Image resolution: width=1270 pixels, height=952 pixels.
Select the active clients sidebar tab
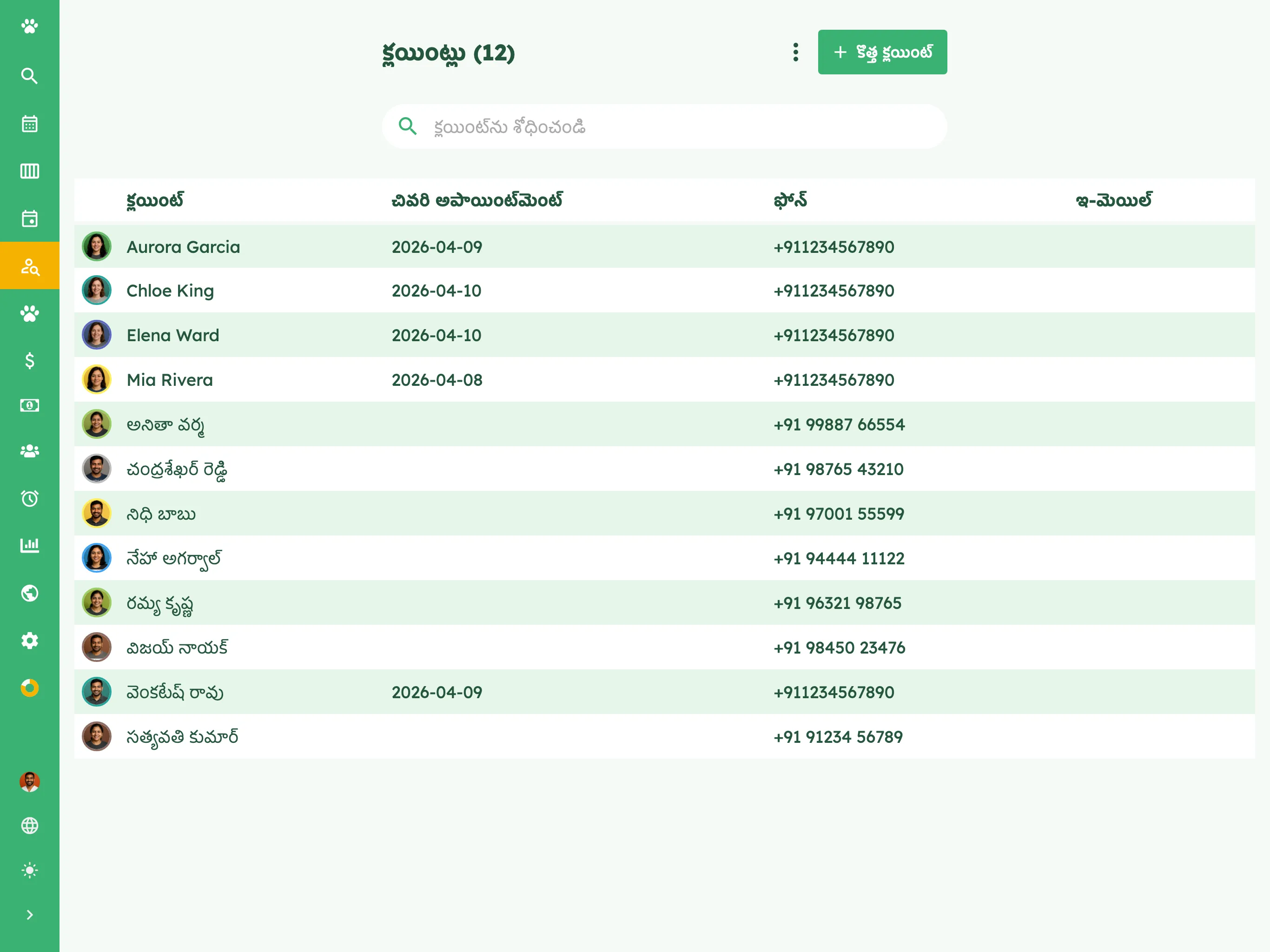click(29, 266)
